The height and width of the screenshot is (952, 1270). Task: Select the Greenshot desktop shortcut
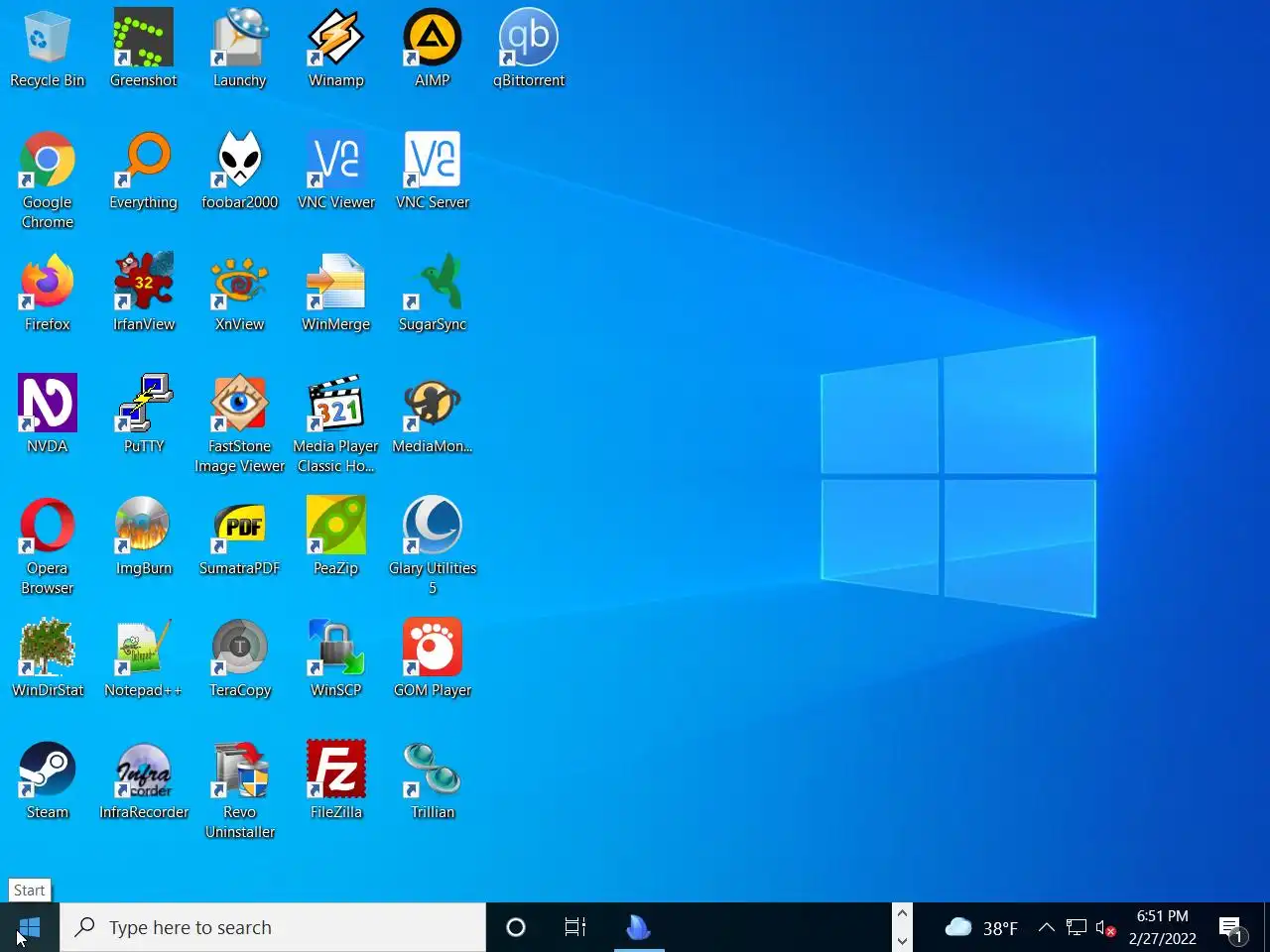[x=143, y=49]
